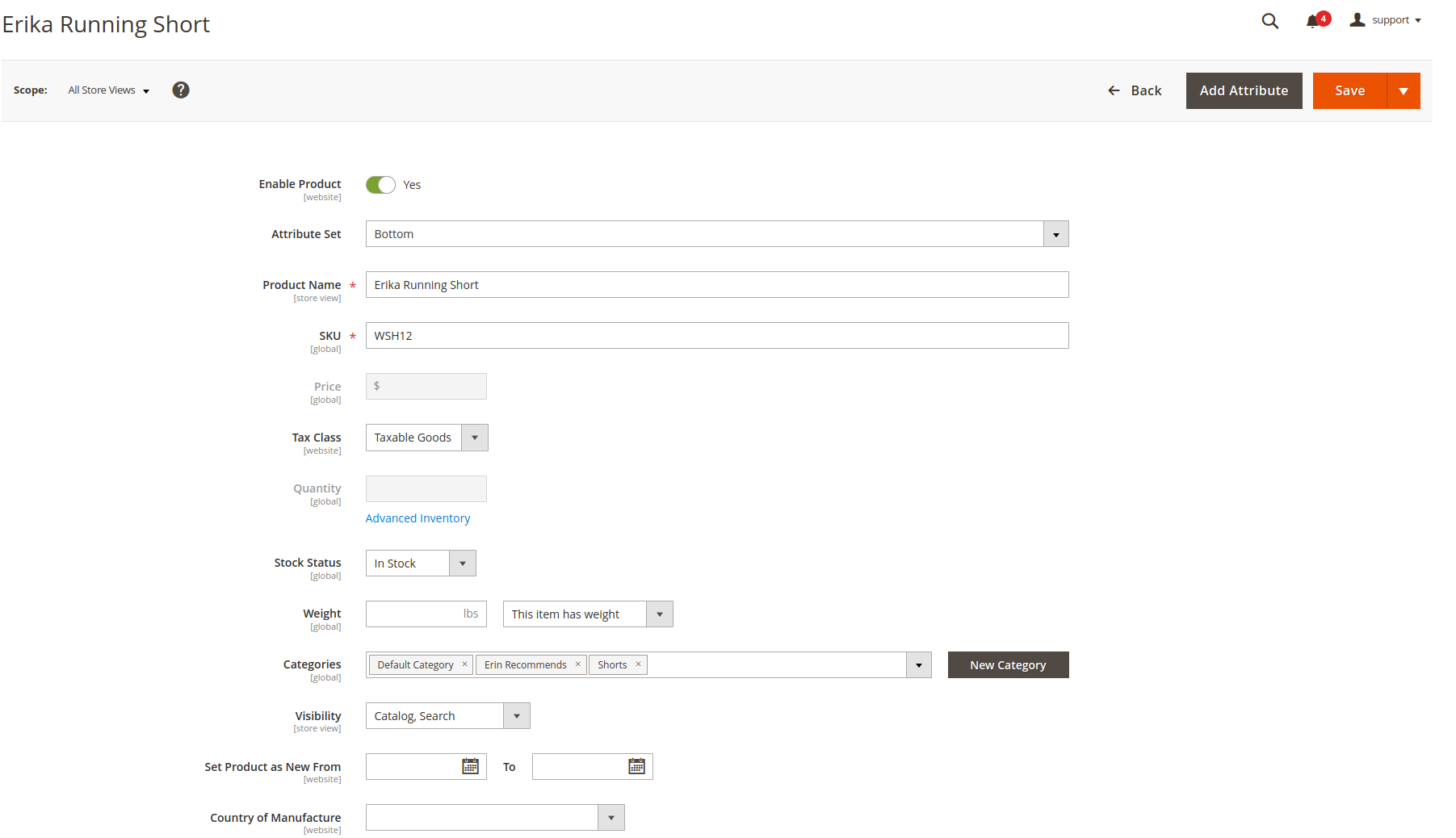Open the notifications bell icon
The image size is (1456, 838).
click(x=1313, y=22)
